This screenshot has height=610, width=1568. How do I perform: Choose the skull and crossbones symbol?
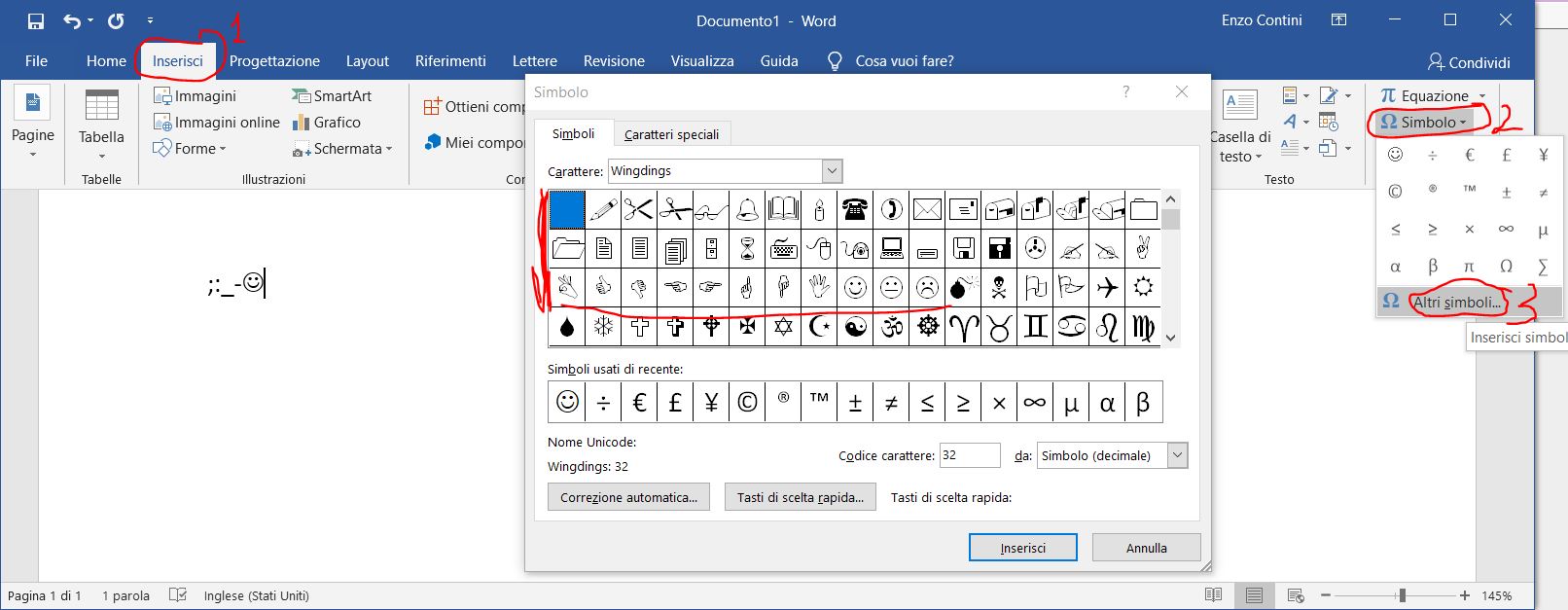(999, 287)
